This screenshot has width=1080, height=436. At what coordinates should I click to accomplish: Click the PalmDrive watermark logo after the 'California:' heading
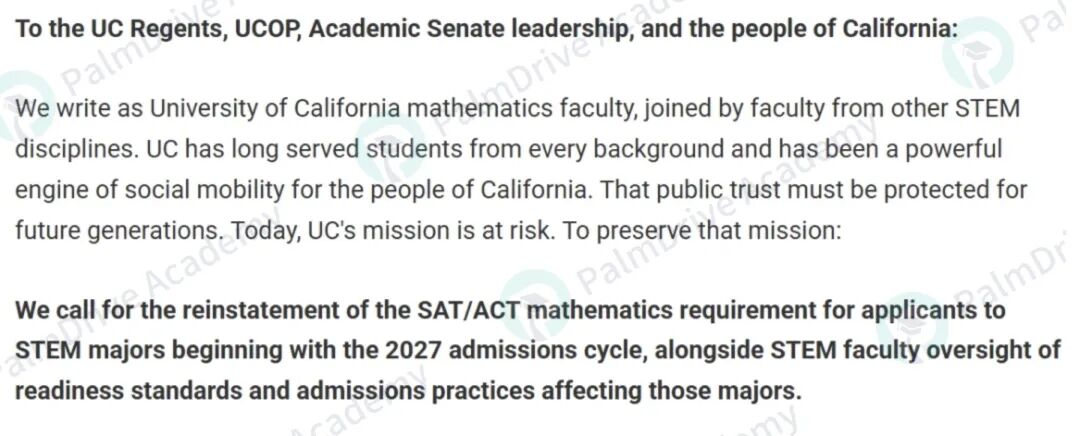tap(978, 54)
